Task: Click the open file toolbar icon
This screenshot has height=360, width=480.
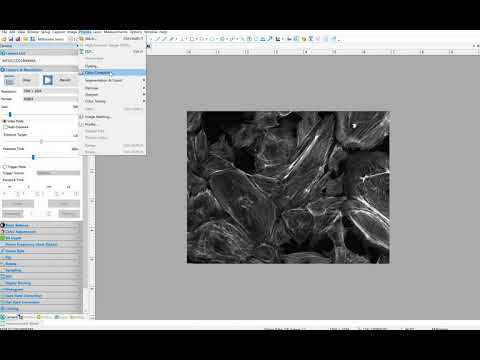Action: pos(4,39)
